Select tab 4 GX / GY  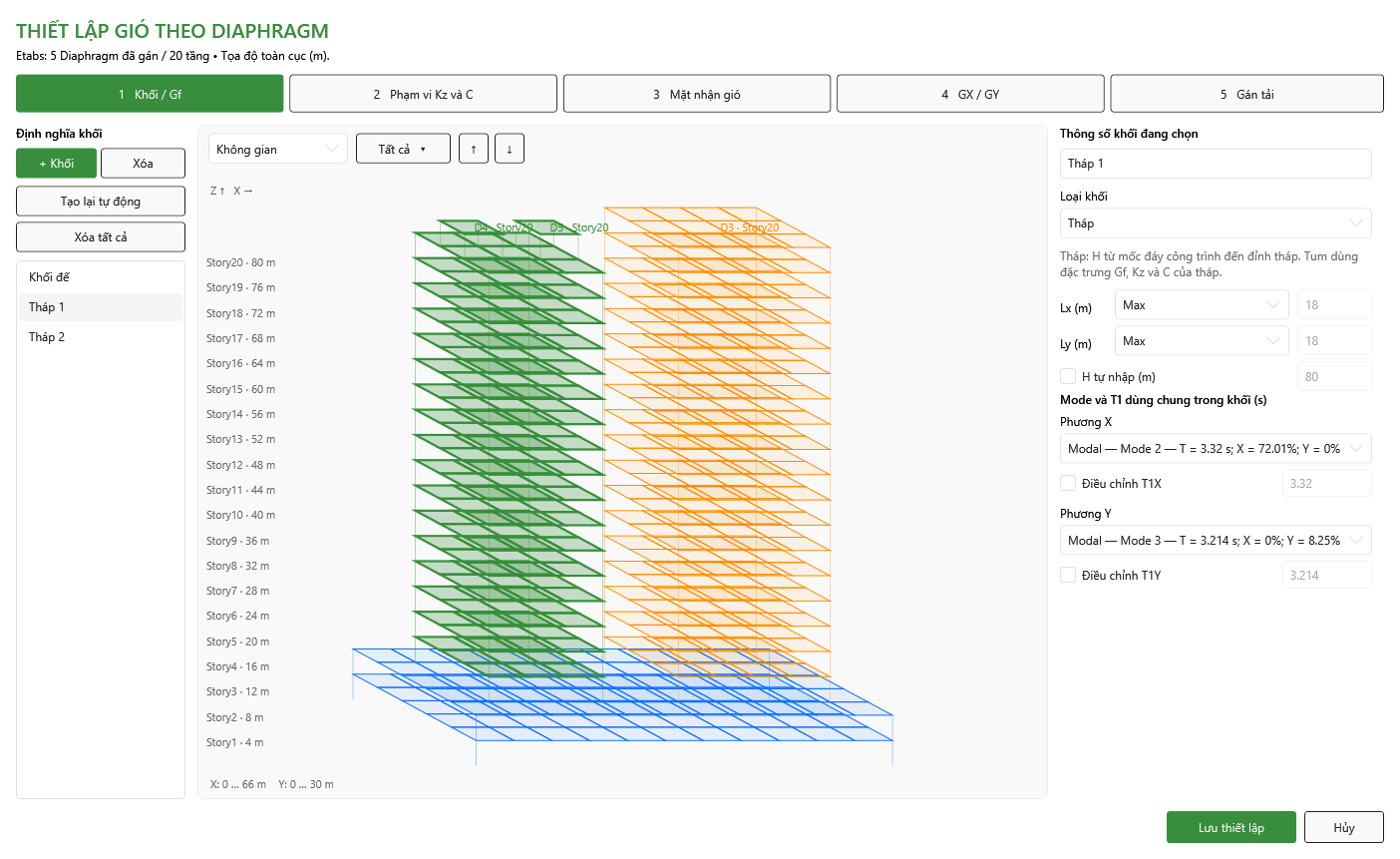pyautogui.click(x=970, y=94)
